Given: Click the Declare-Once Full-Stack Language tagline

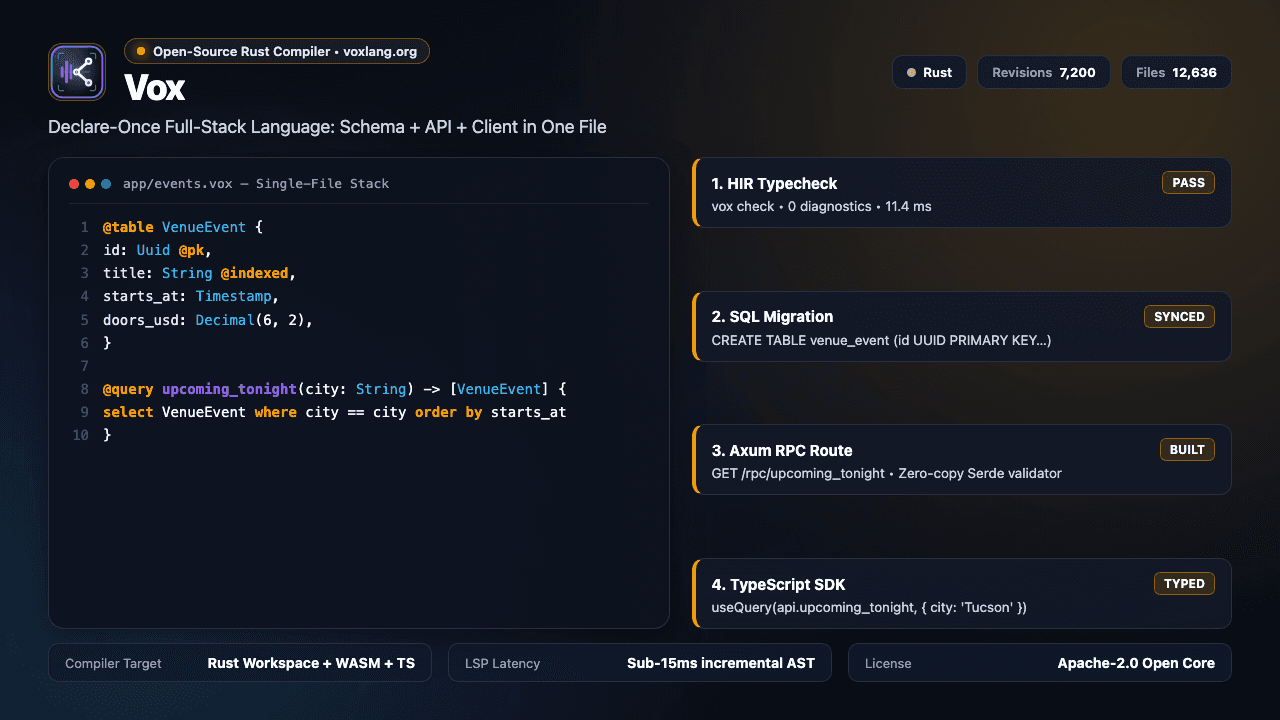Looking at the screenshot, I should click(x=327, y=127).
